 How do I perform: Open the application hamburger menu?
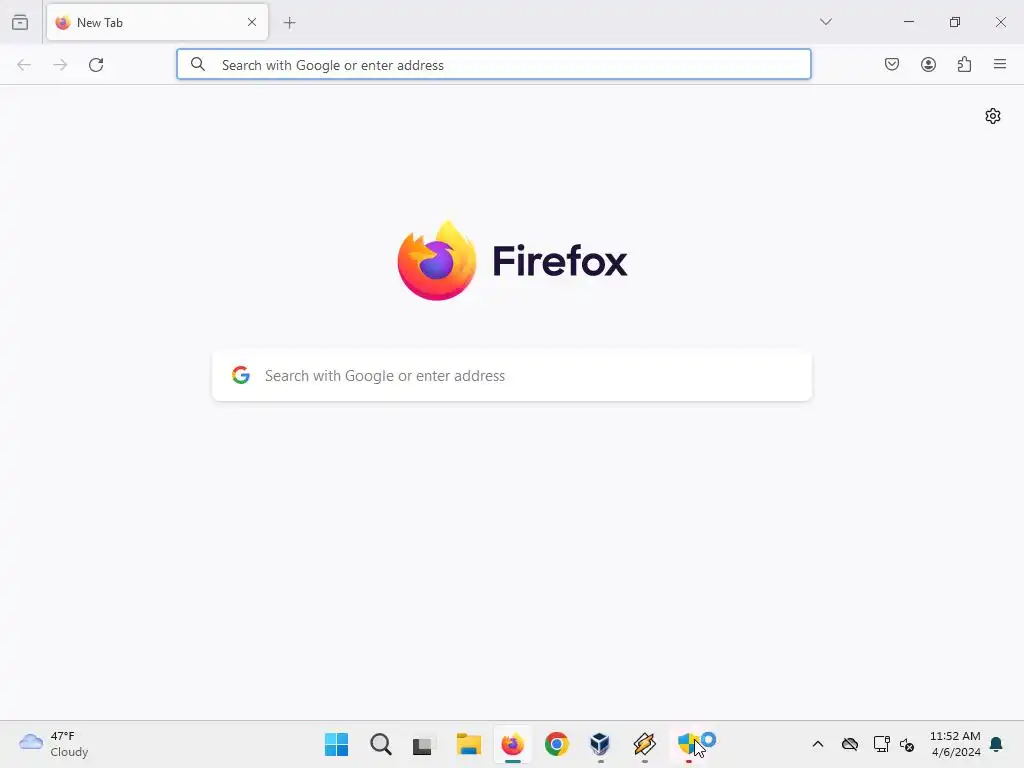tap(1000, 64)
